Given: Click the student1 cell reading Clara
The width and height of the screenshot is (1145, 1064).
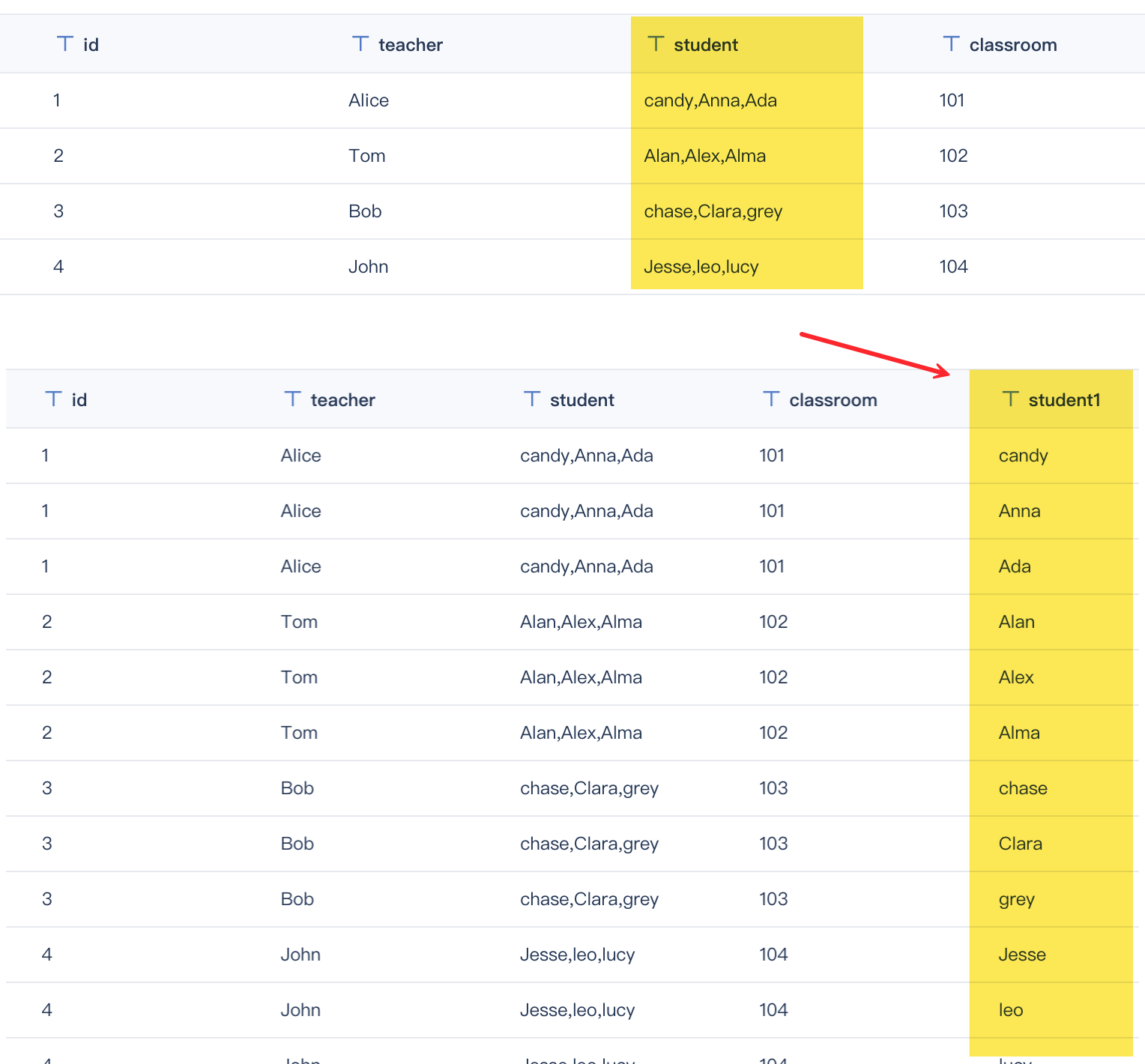Looking at the screenshot, I should pos(1020,844).
